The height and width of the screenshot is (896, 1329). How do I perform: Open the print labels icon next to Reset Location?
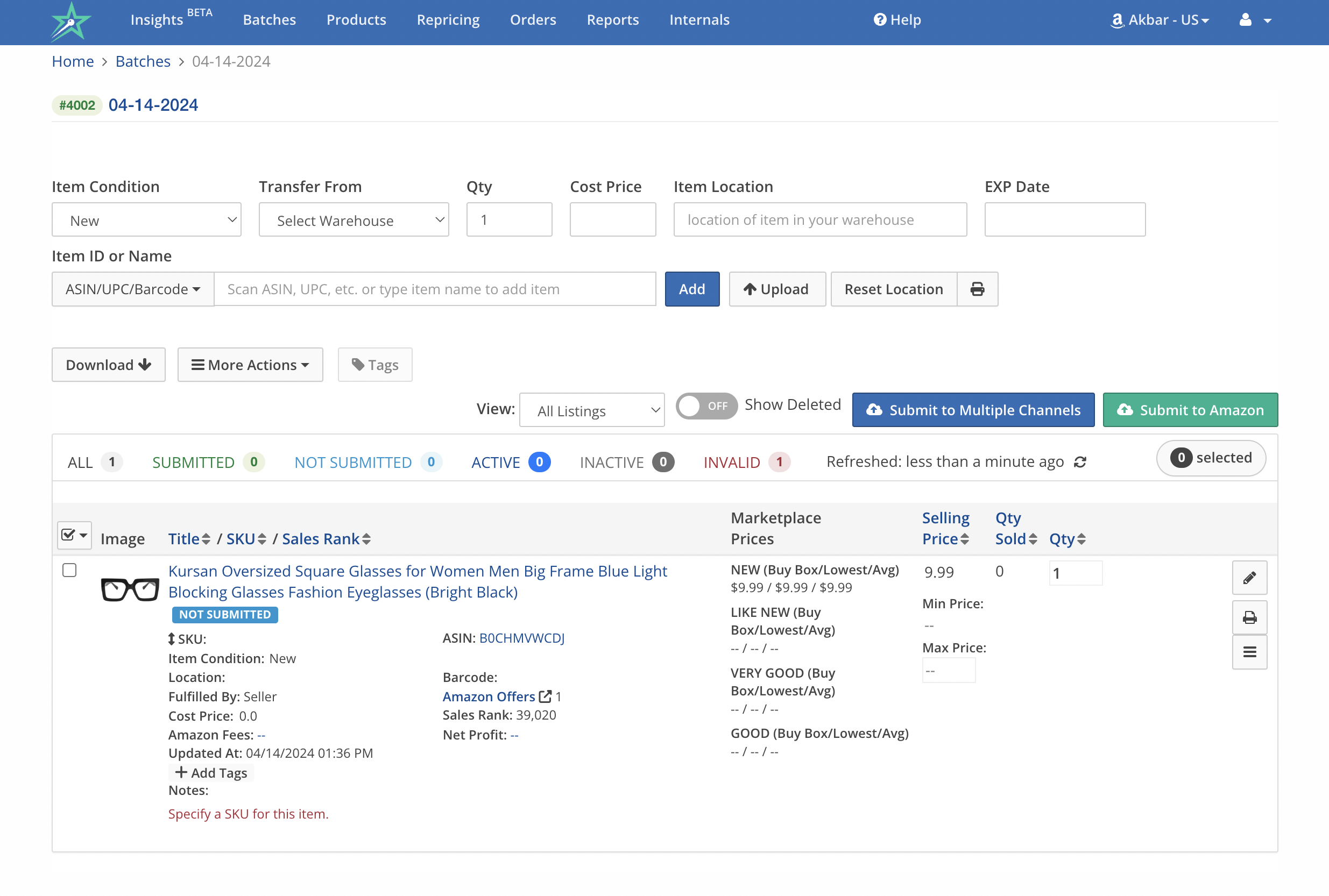[978, 289]
